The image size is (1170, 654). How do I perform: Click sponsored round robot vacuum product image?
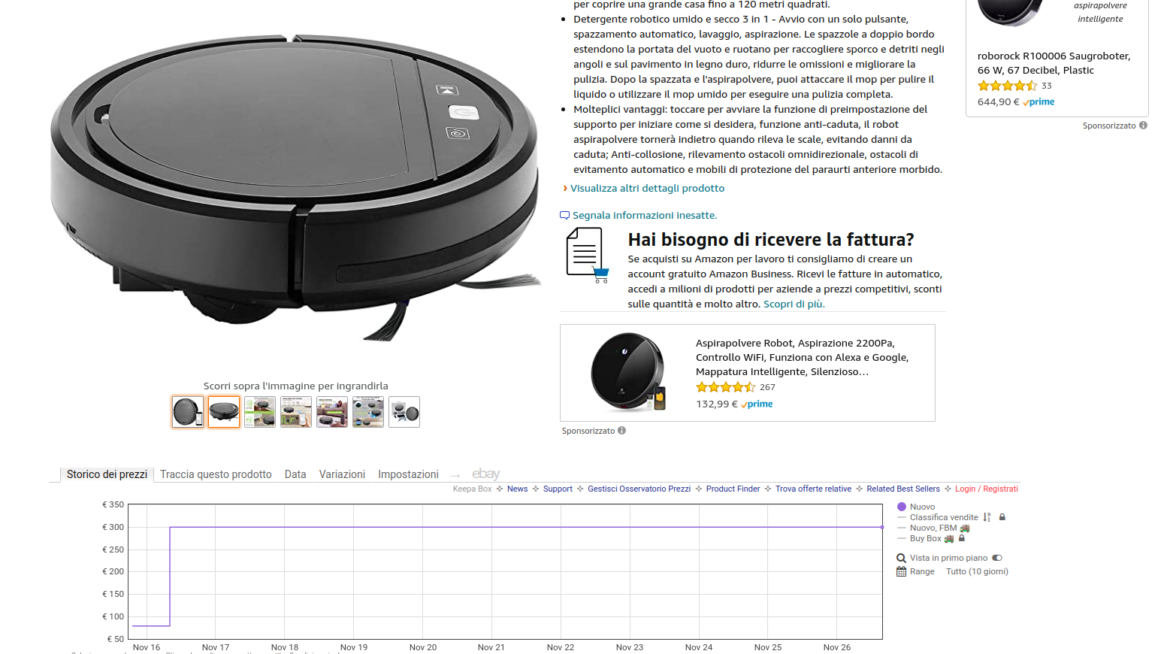(x=628, y=372)
